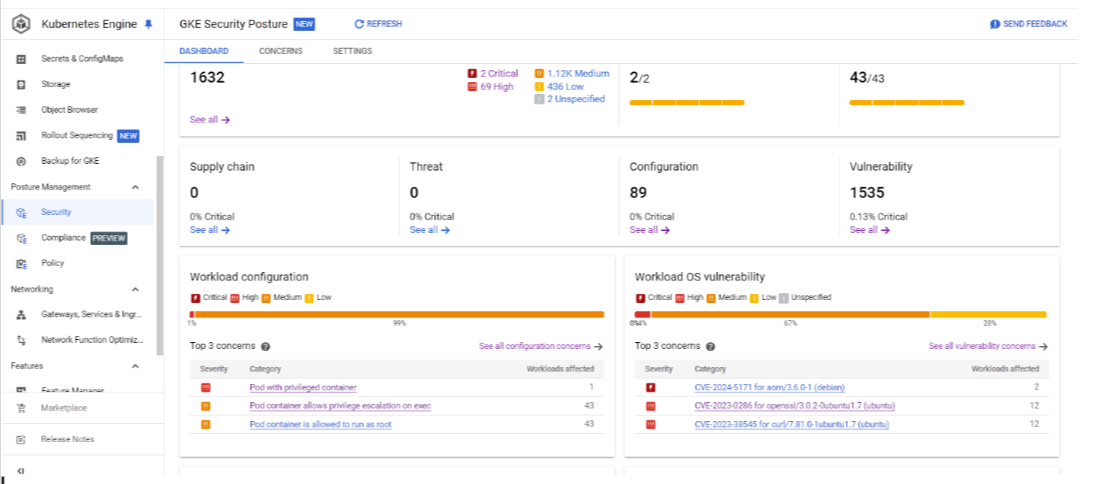The width and height of the screenshot is (1102, 484).
Task: Click the Kubernetes Engine pin icon
Action: [149, 24]
